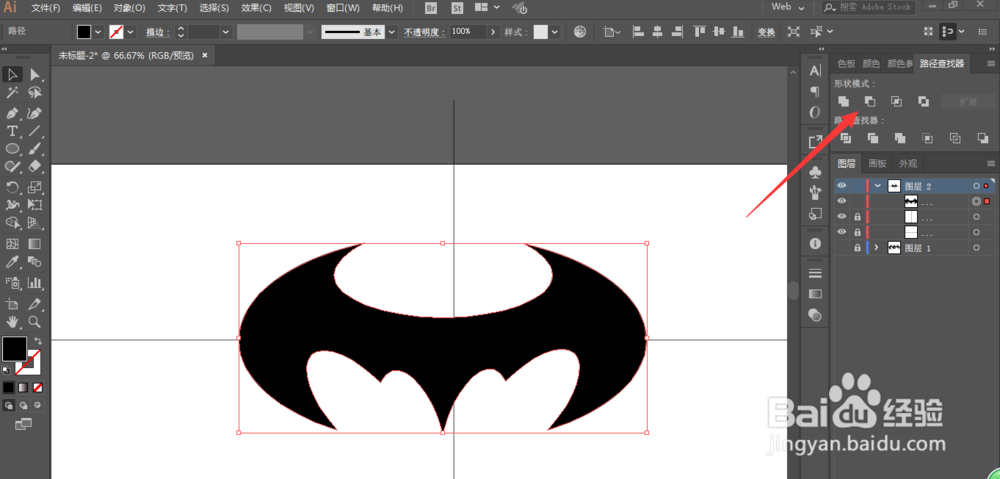Open stroke weight dropdown
Viewport: 1000px width, 479px height.
click(226, 32)
